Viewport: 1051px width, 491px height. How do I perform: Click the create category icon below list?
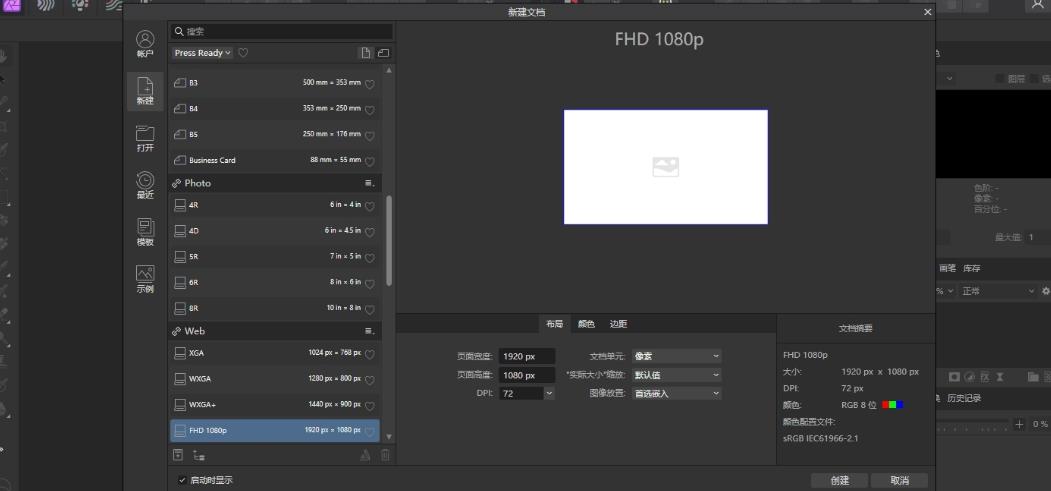(199, 455)
